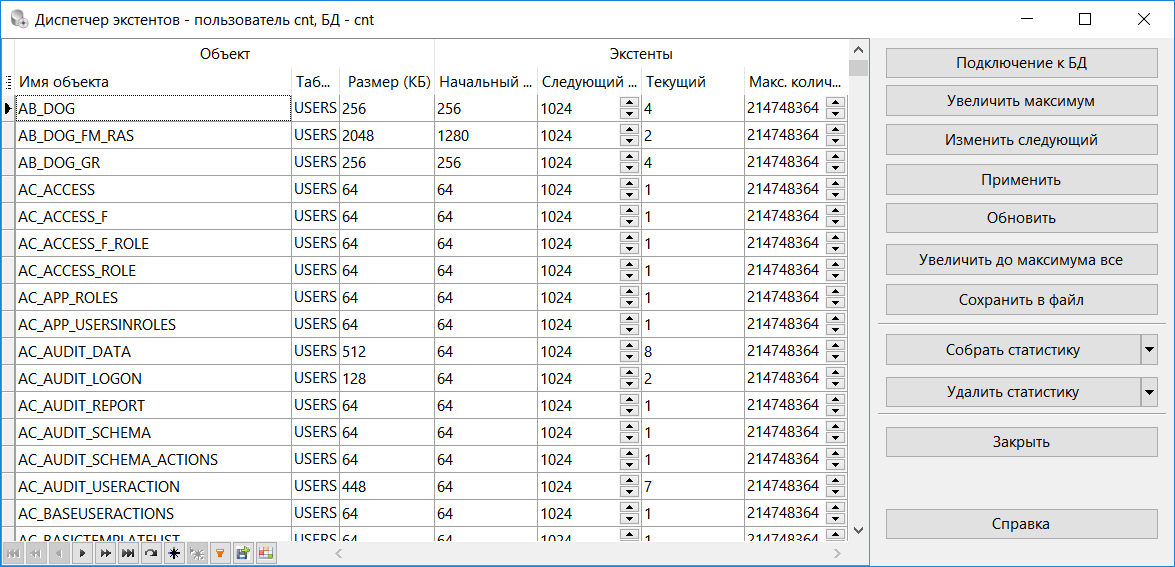Open the orange filter funnel icon
The image size is (1175, 567).
[219, 553]
